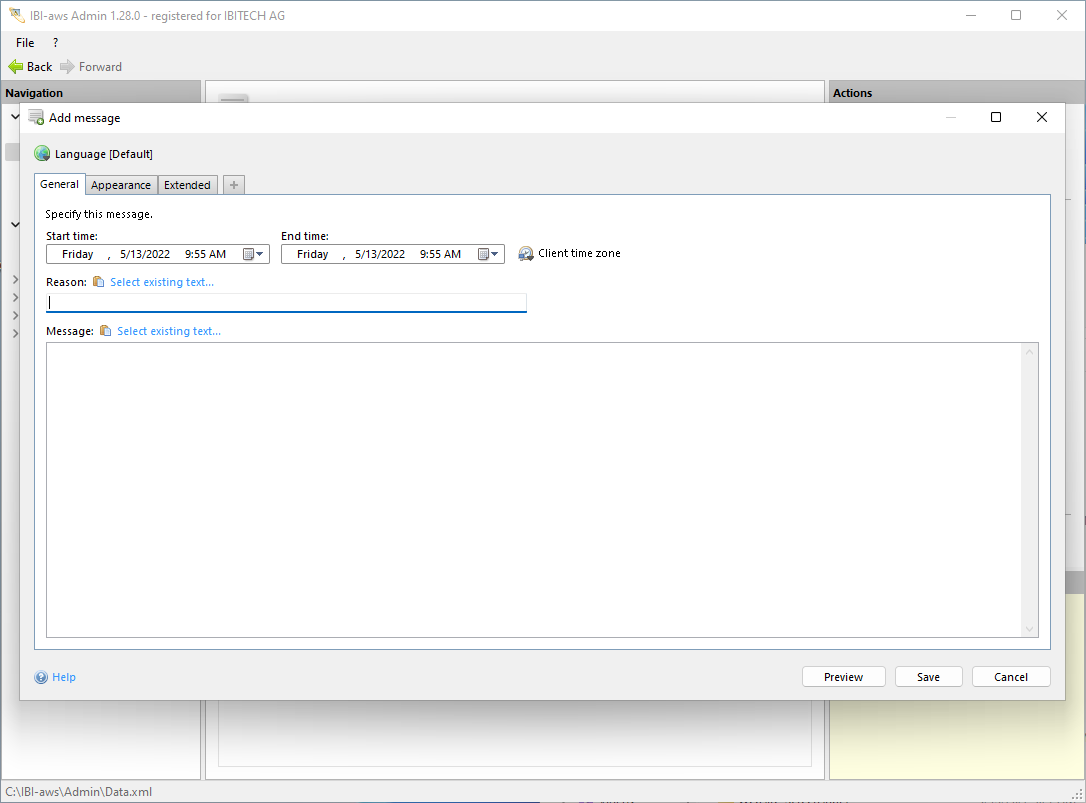This screenshot has height=803, width=1086.
Task: Collapse the top Navigation tree chevron
Action: 15,117
